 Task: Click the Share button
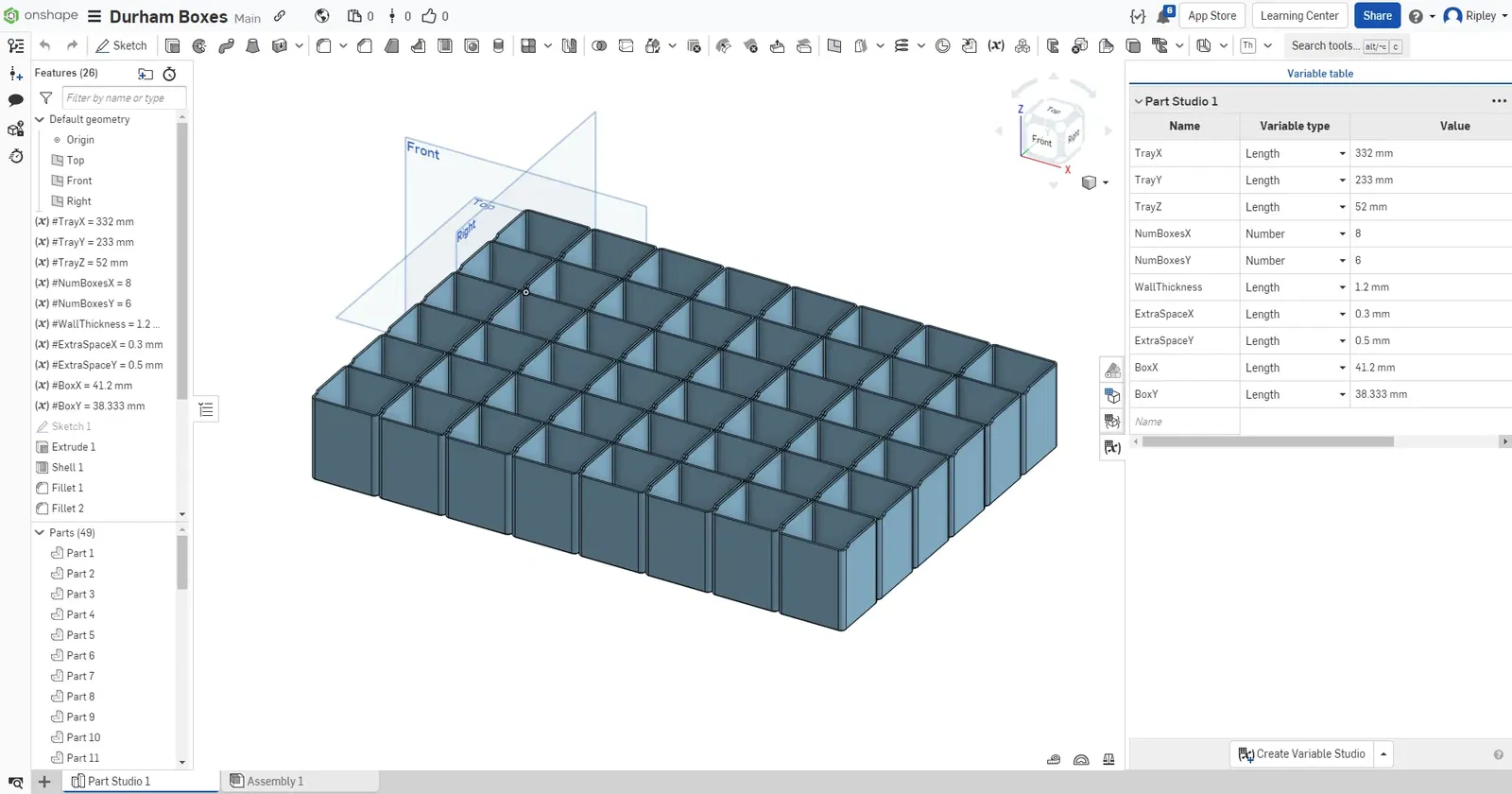click(1377, 15)
